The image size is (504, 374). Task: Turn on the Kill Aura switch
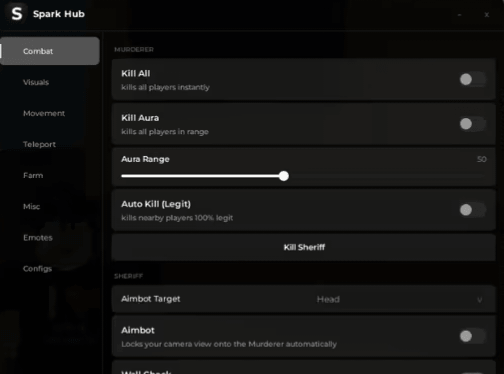pyautogui.click(x=472, y=124)
